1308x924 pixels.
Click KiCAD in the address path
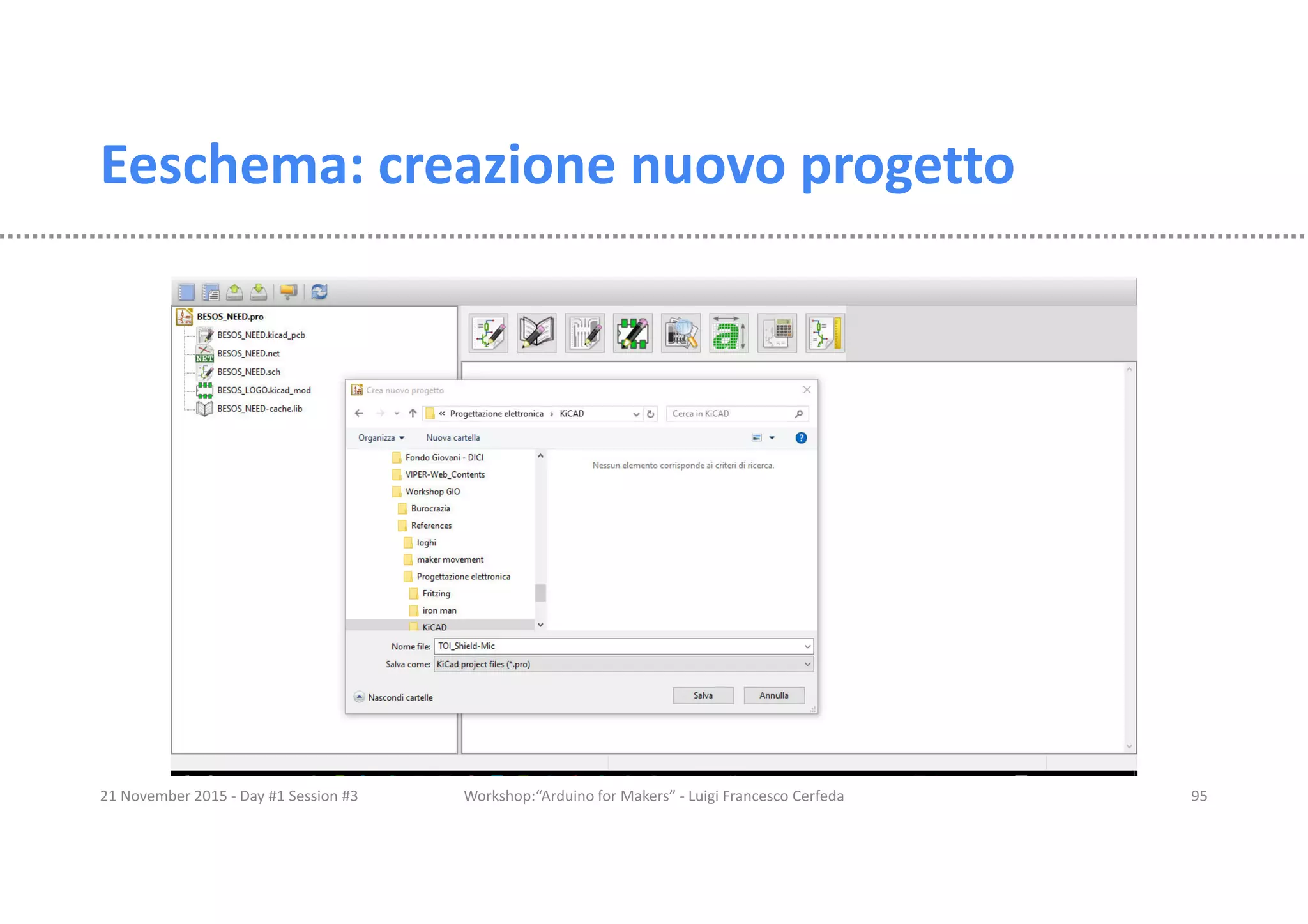(572, 414)
